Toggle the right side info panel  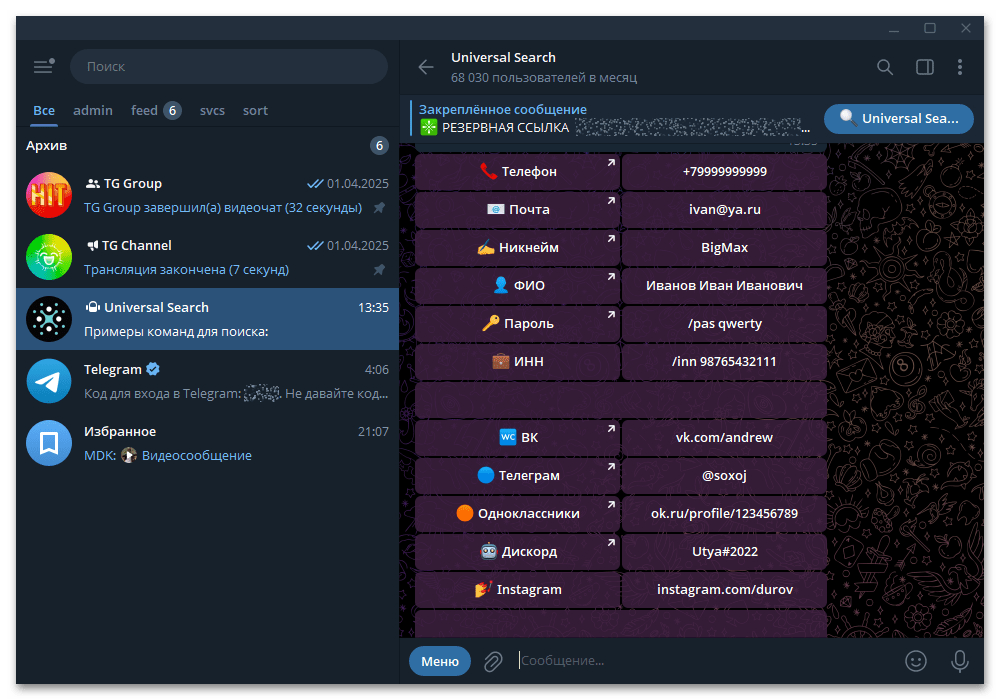[925, 67]
